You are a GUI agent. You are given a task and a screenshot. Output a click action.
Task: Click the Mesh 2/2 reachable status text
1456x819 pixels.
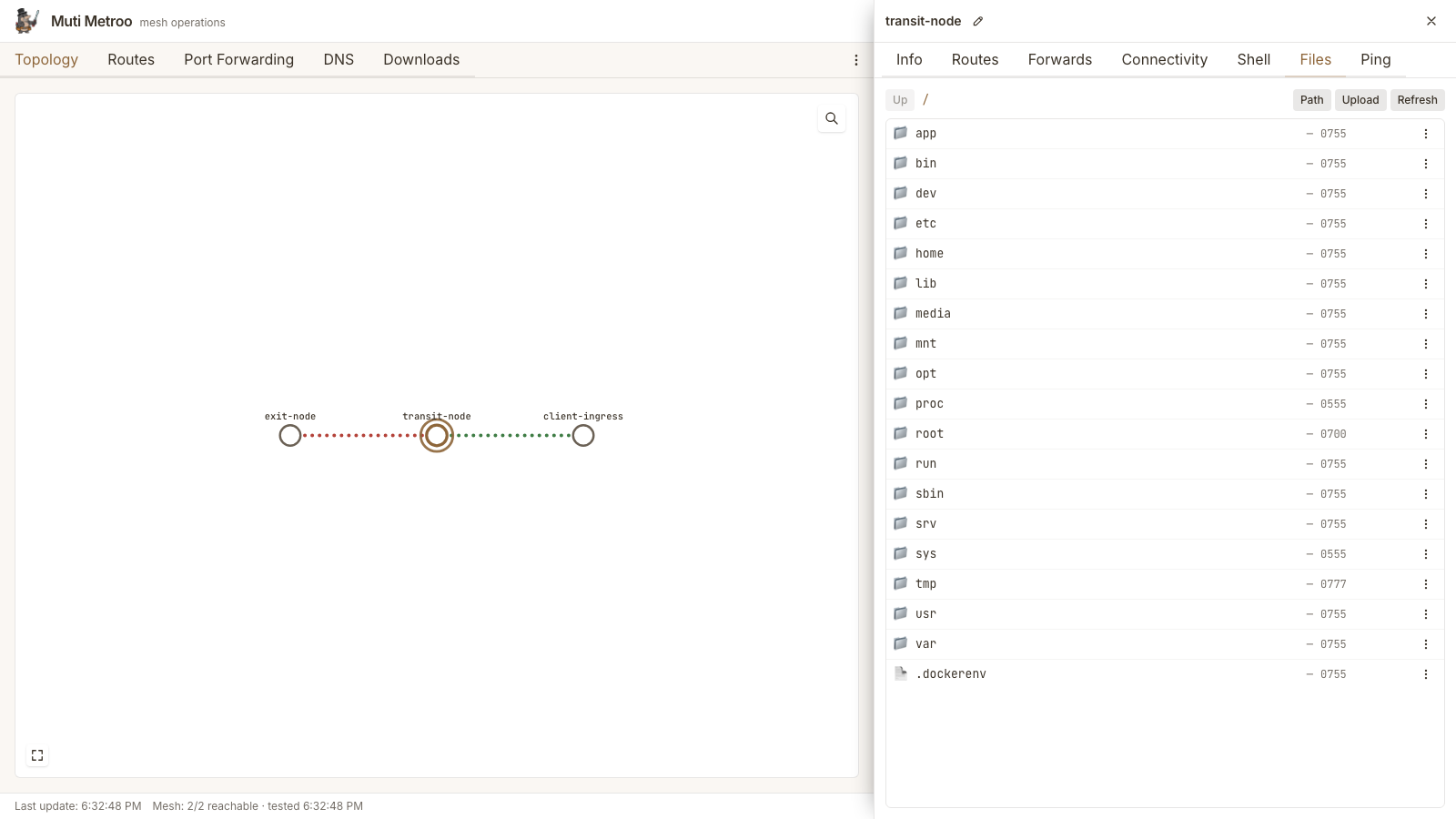[206, 806]
